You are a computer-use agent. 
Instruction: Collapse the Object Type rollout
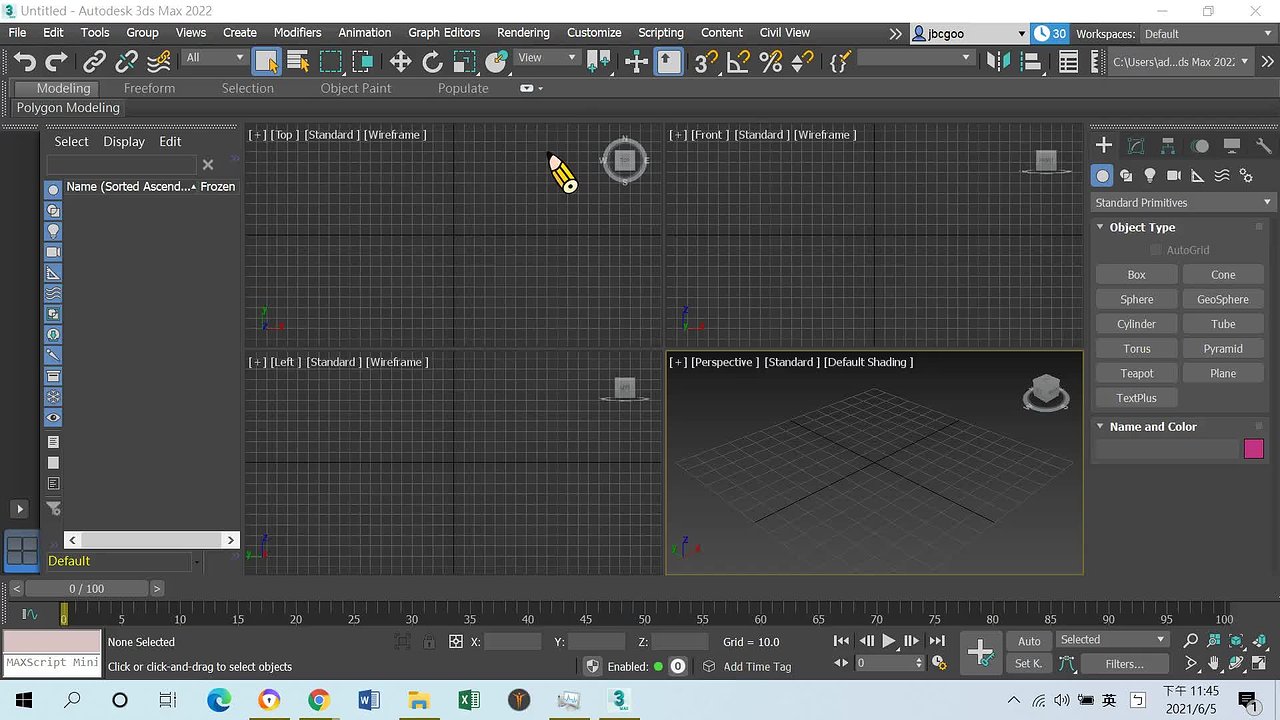click(x=1142, y=227)
